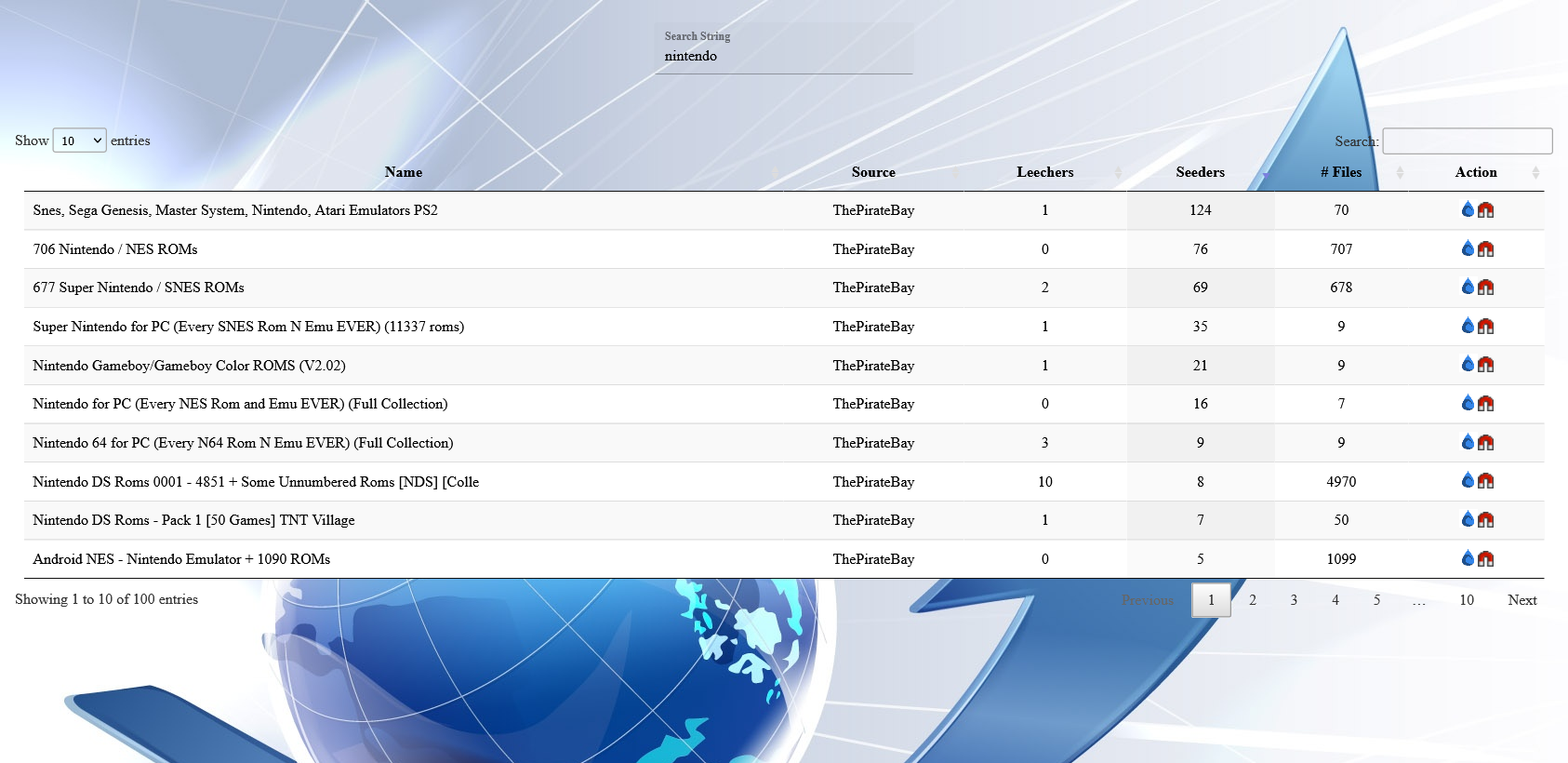Sort table by # Files column header
The height and width of the screenshot is (763, 1568).
pyautogui.click(x=1341, y=172)
